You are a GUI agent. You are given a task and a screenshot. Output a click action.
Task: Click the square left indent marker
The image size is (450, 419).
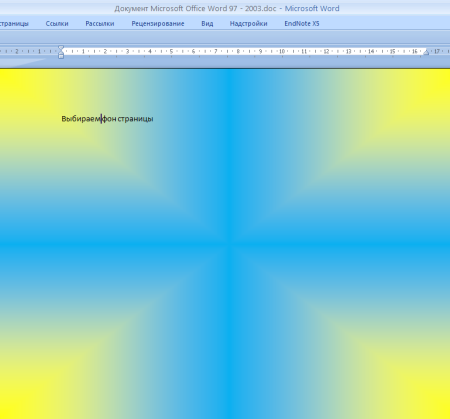[x=61, y=56]
